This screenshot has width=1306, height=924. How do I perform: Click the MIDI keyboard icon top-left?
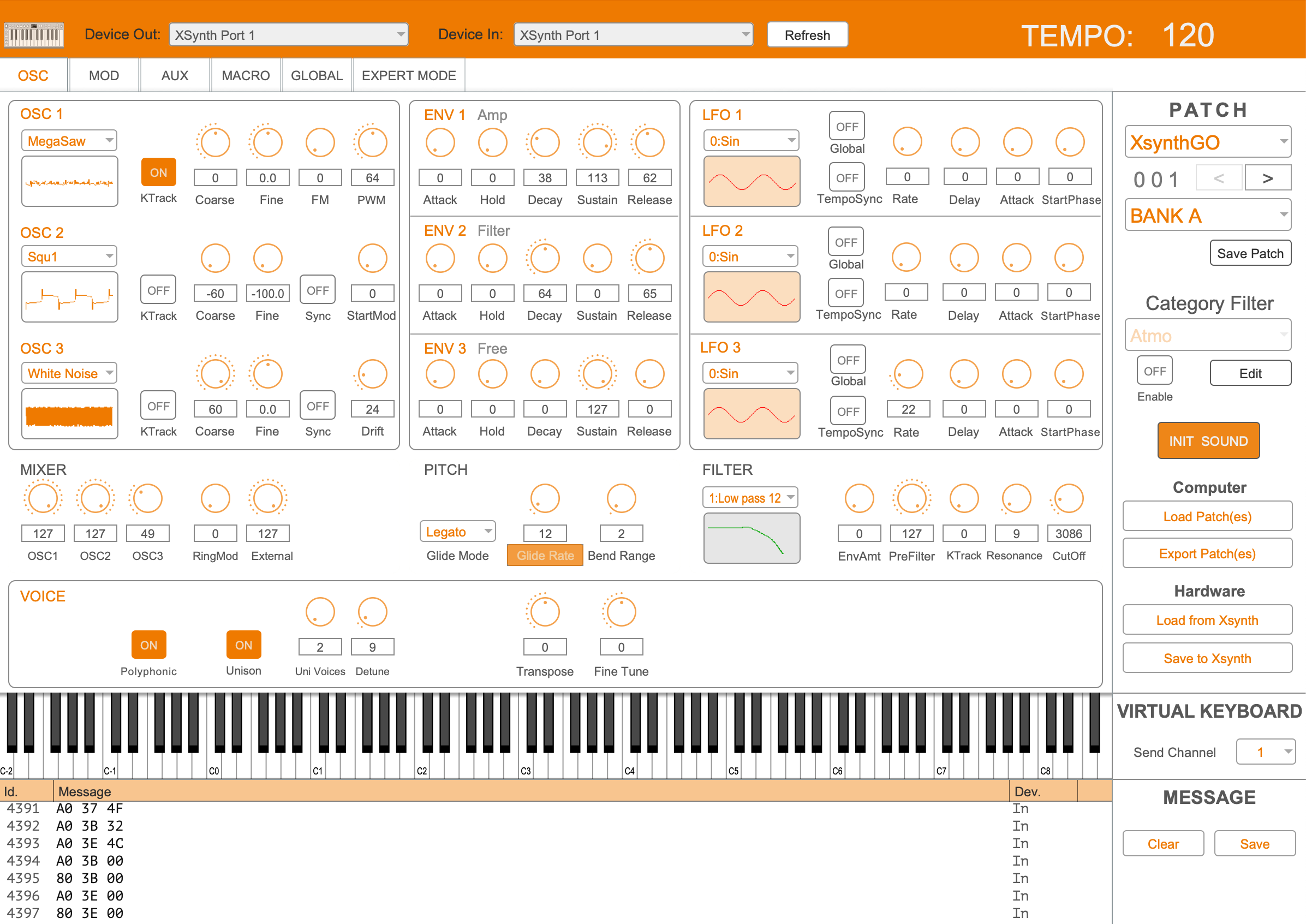click(x=34, y=34)
